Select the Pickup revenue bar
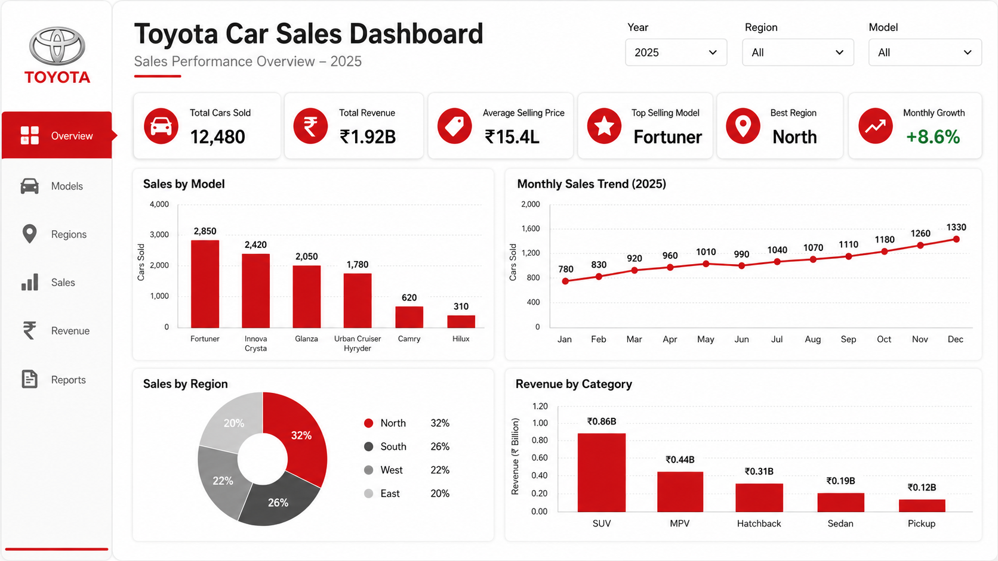Screen dimensions: 998x561 [x=922, y=506]
